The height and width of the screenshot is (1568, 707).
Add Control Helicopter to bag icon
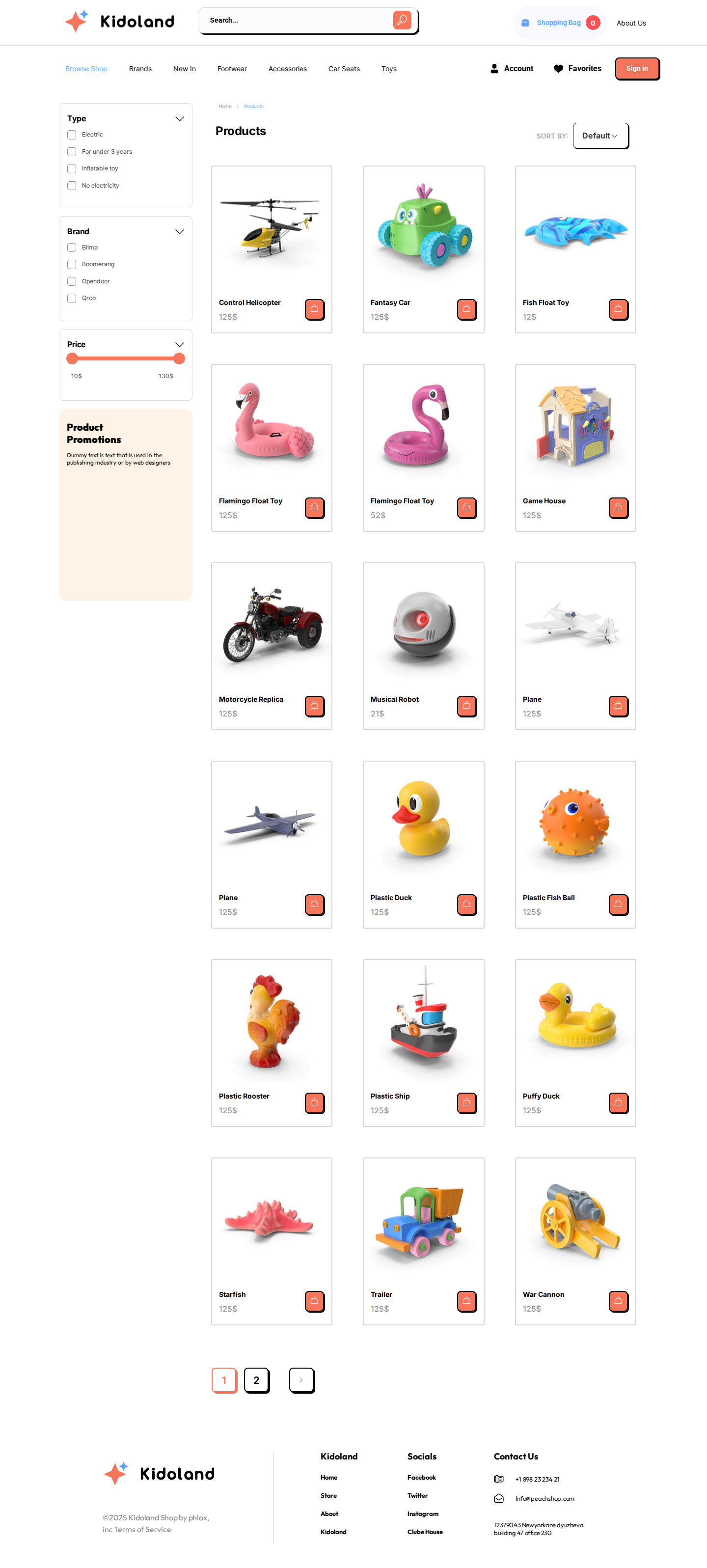click(x=314, y=309)
